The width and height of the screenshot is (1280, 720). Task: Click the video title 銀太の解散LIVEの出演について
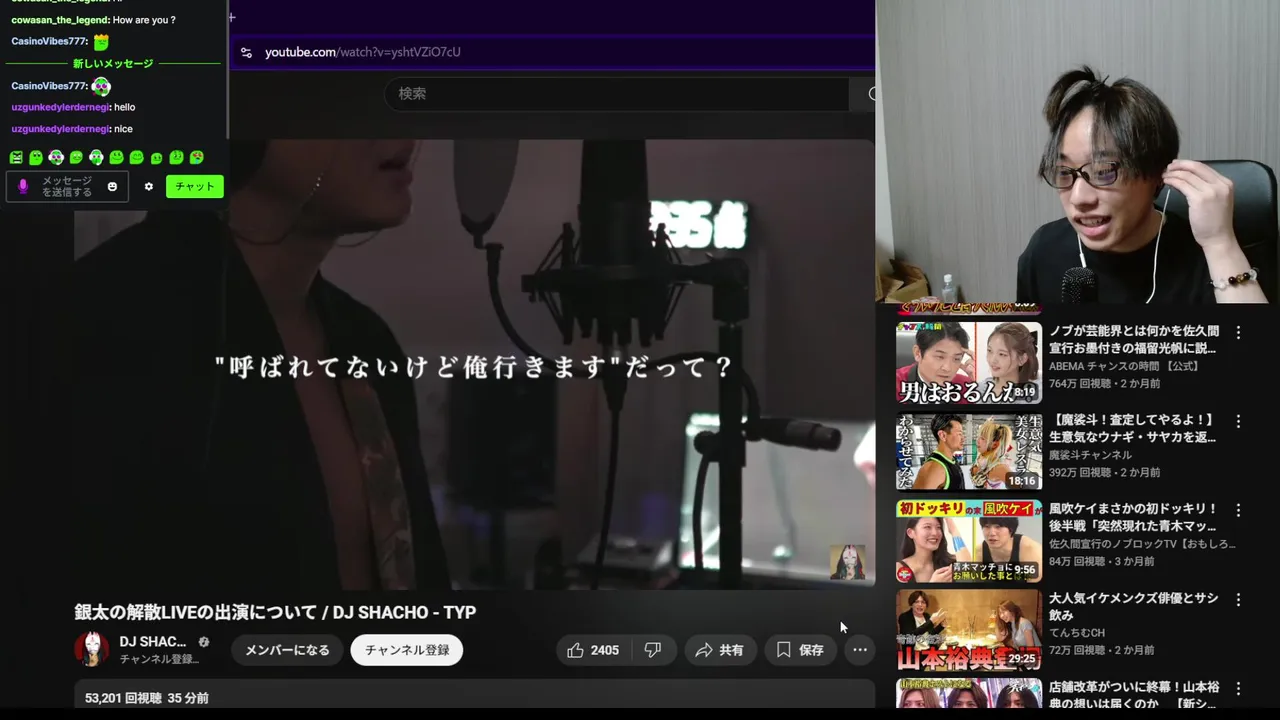275,612
